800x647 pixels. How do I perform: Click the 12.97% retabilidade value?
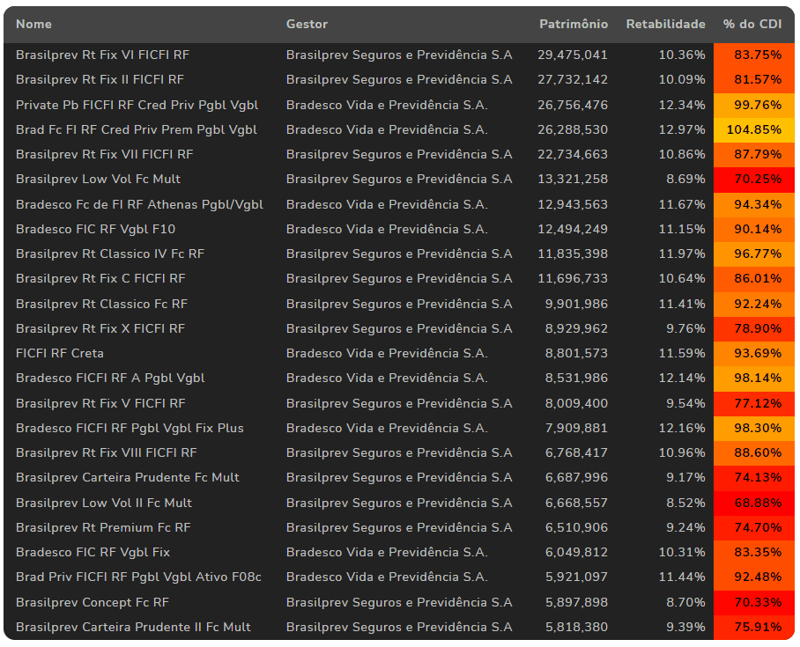pos(681,130)
